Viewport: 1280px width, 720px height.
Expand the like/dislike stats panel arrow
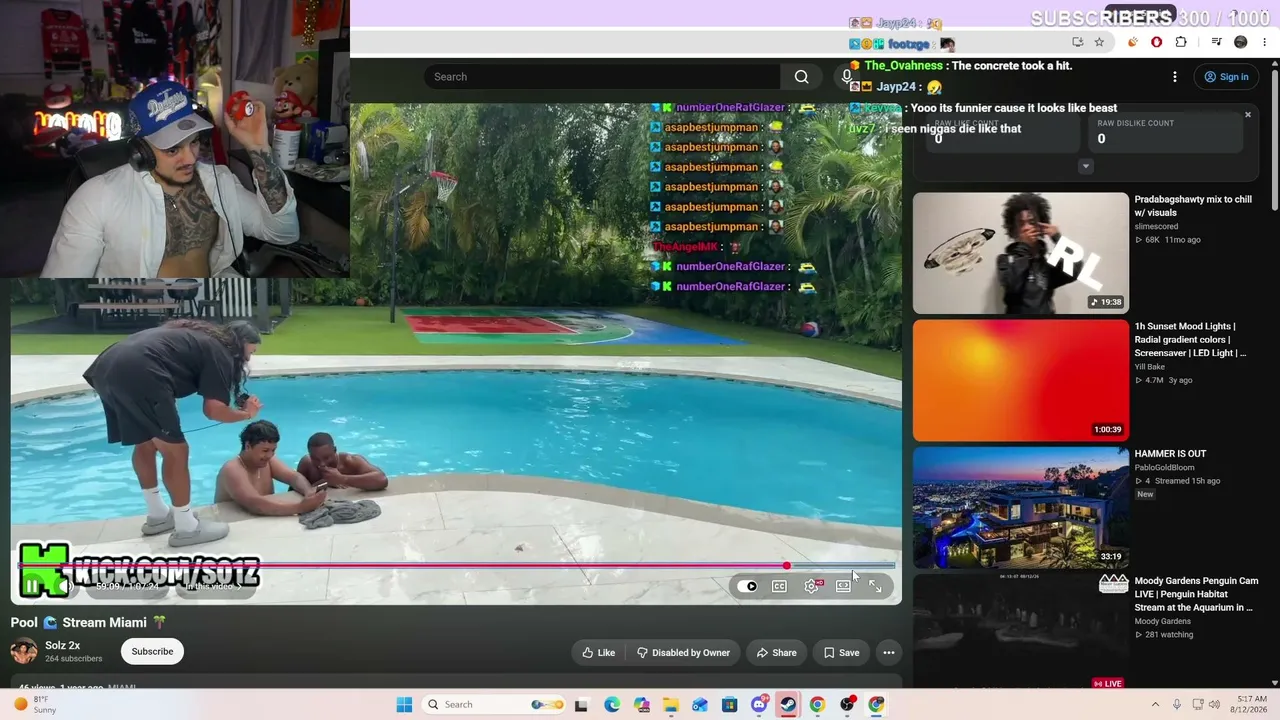pos(1085,166)
